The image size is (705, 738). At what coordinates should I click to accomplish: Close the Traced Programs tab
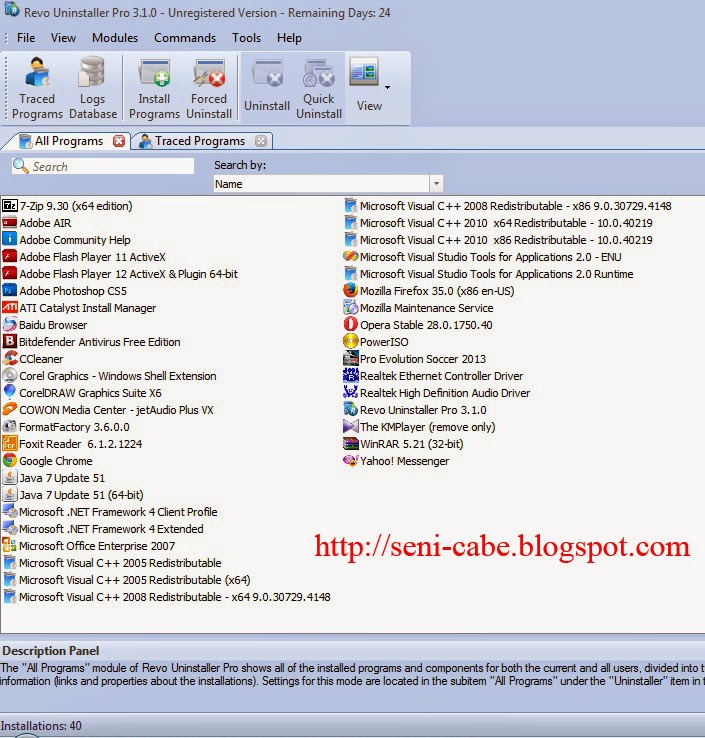point(261,141)
